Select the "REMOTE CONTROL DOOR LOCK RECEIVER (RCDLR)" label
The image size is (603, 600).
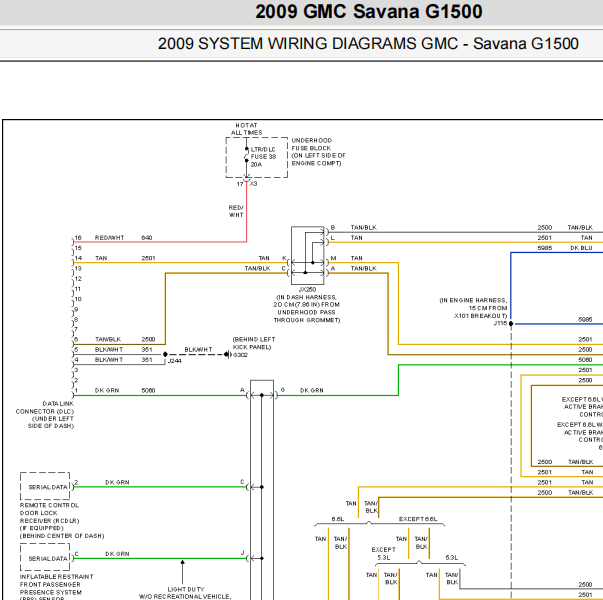tap(49, 513)
